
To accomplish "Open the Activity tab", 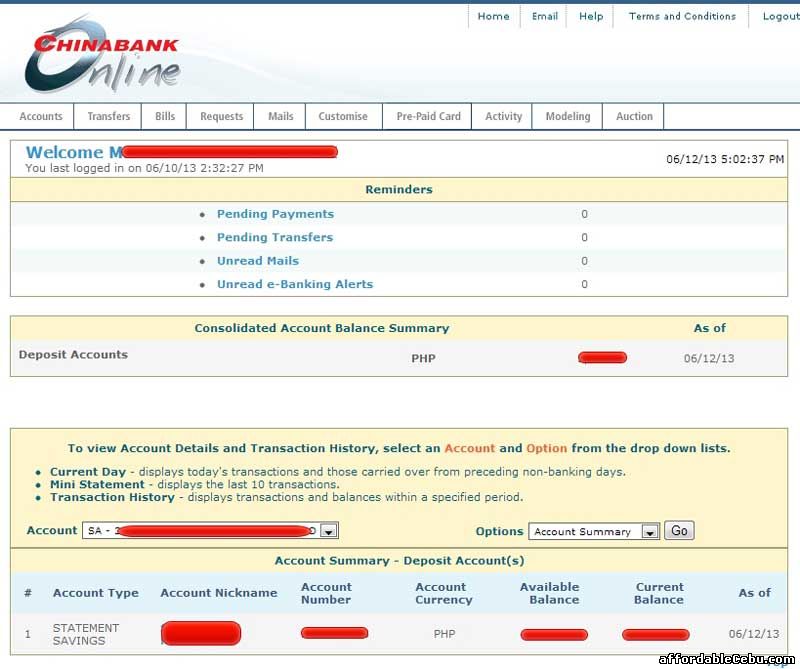I will (503, 116).
